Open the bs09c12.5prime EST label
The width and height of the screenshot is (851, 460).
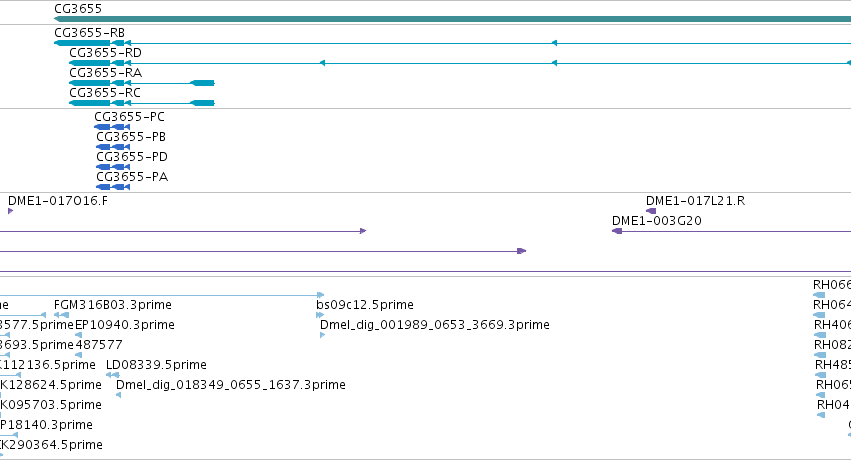(x=365, y=305)
